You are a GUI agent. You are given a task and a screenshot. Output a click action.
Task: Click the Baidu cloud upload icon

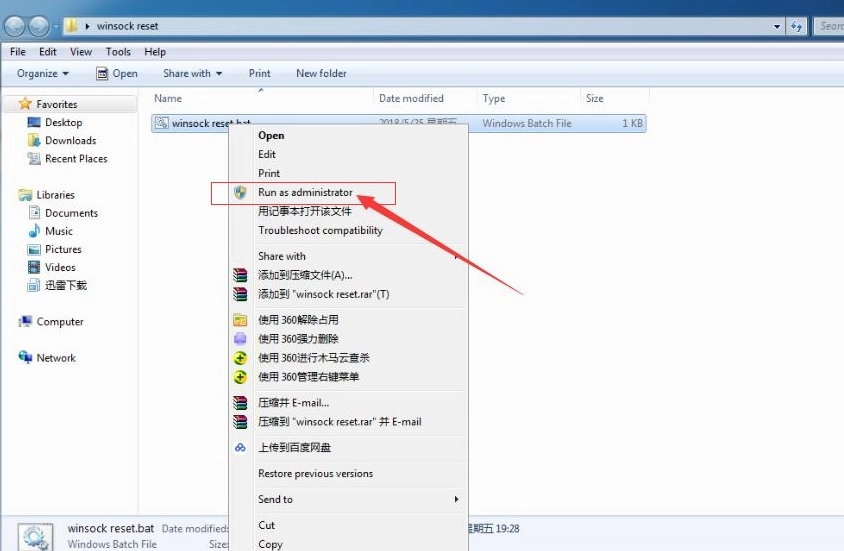click(240, 448)
